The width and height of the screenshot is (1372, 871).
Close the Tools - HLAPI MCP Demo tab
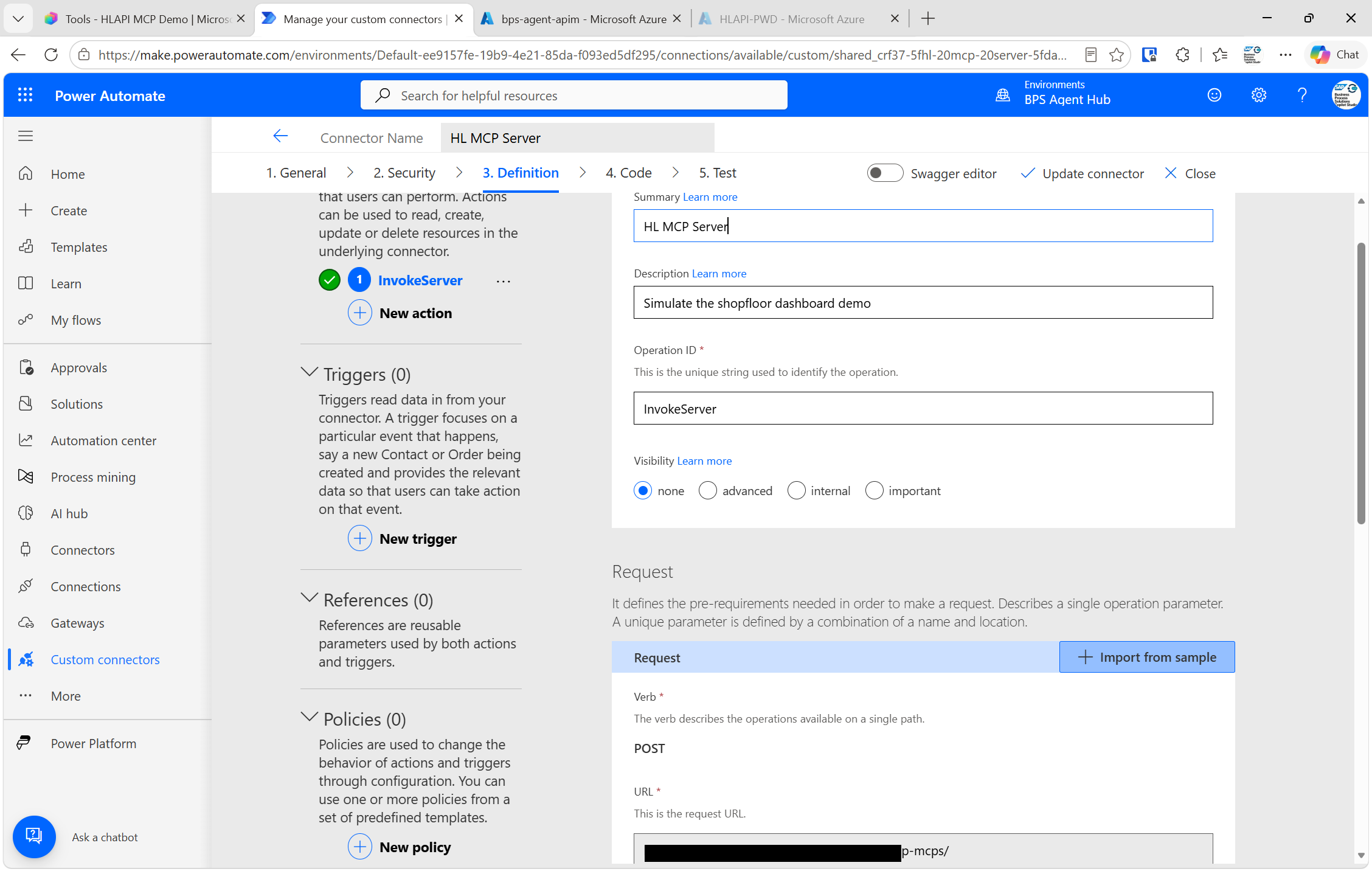(241, 19)
